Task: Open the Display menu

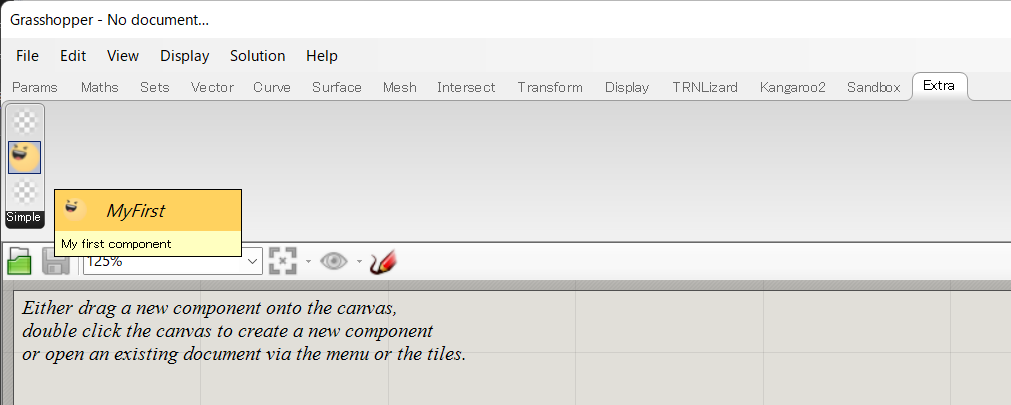Action: pos(184,56)
